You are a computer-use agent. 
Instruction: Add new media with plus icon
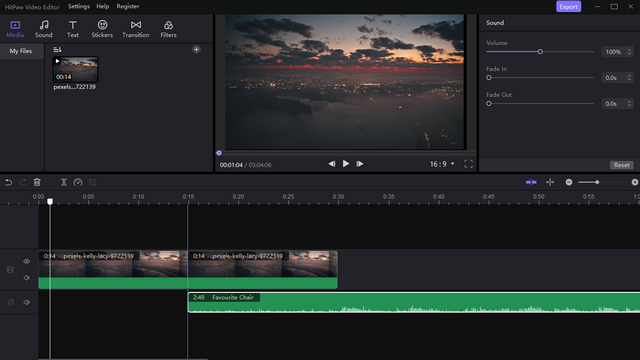[x=196, y=49]
